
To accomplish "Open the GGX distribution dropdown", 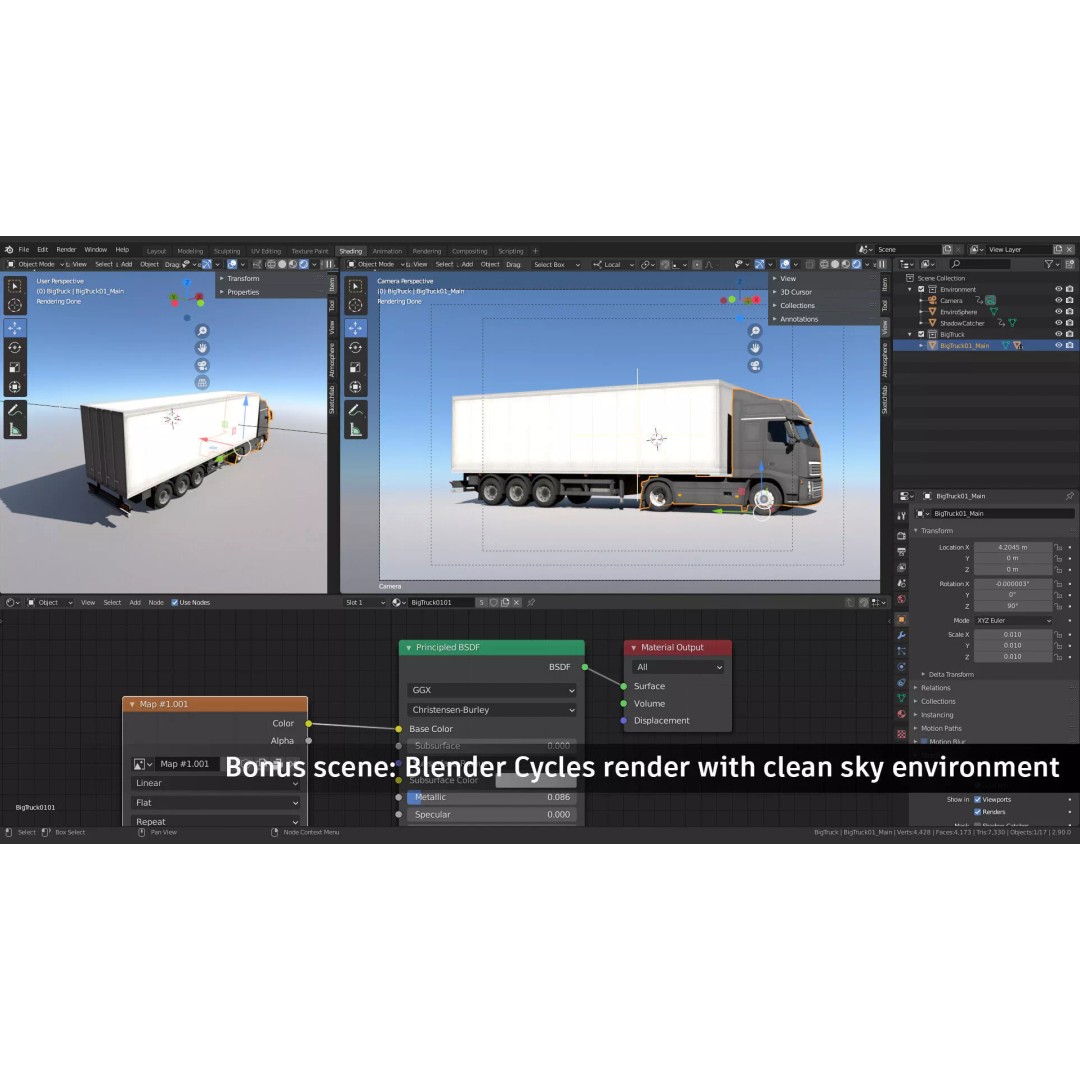I will [x=492, y=690].
